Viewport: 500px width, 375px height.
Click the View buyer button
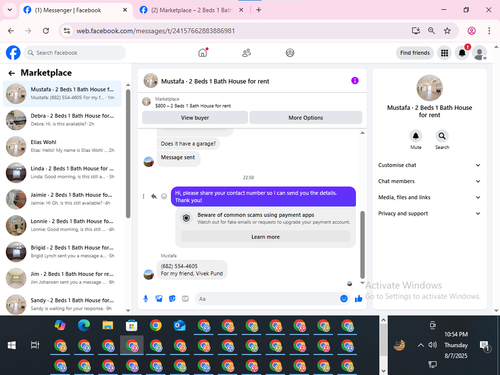[x=195, y=118]
